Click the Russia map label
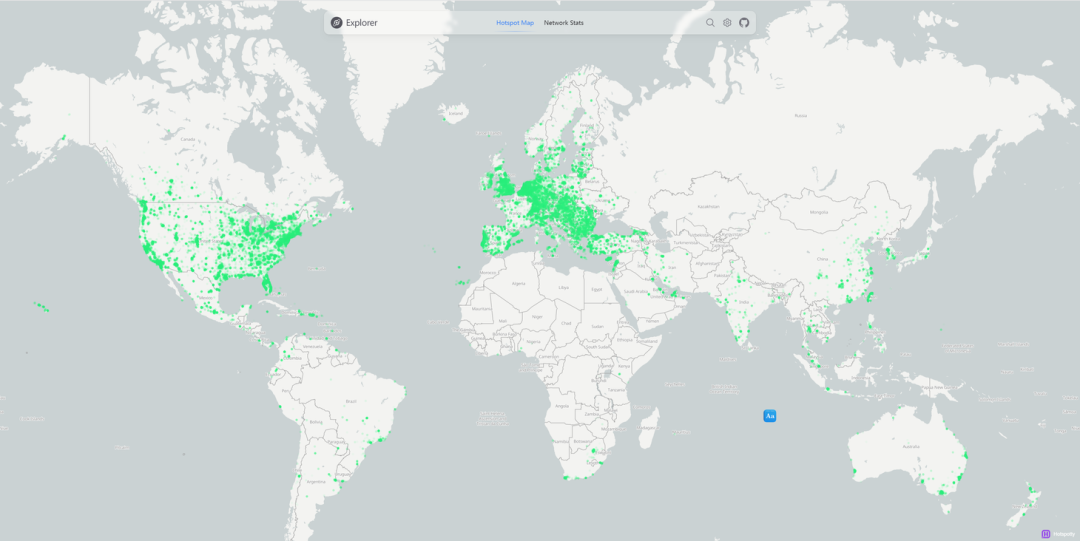1080x541 pixels. [800, 116]
